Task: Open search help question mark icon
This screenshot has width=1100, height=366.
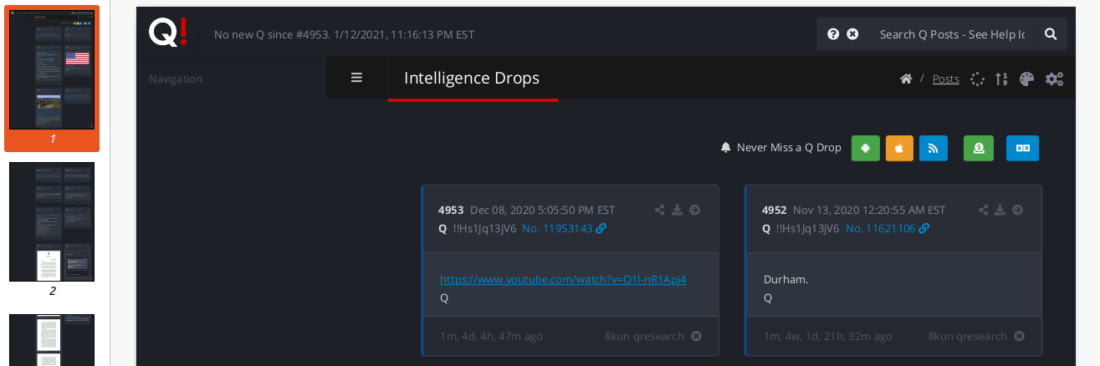Action: [833, 34]
